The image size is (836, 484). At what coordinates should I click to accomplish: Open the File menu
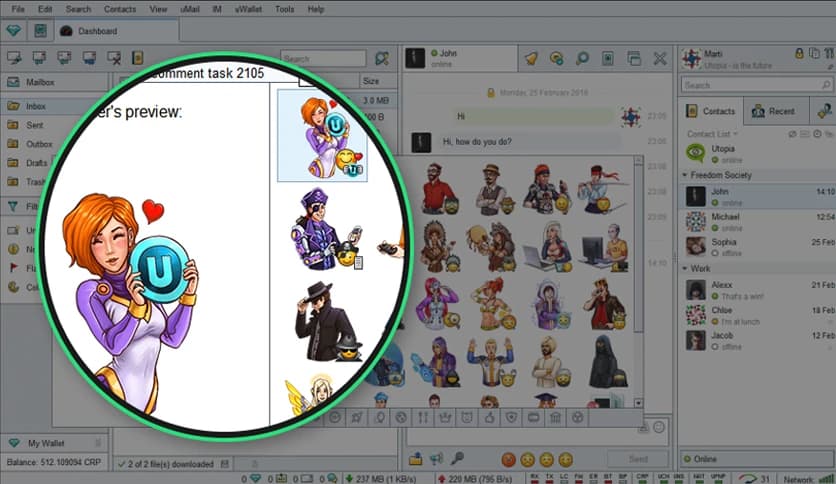coord(18,9)
